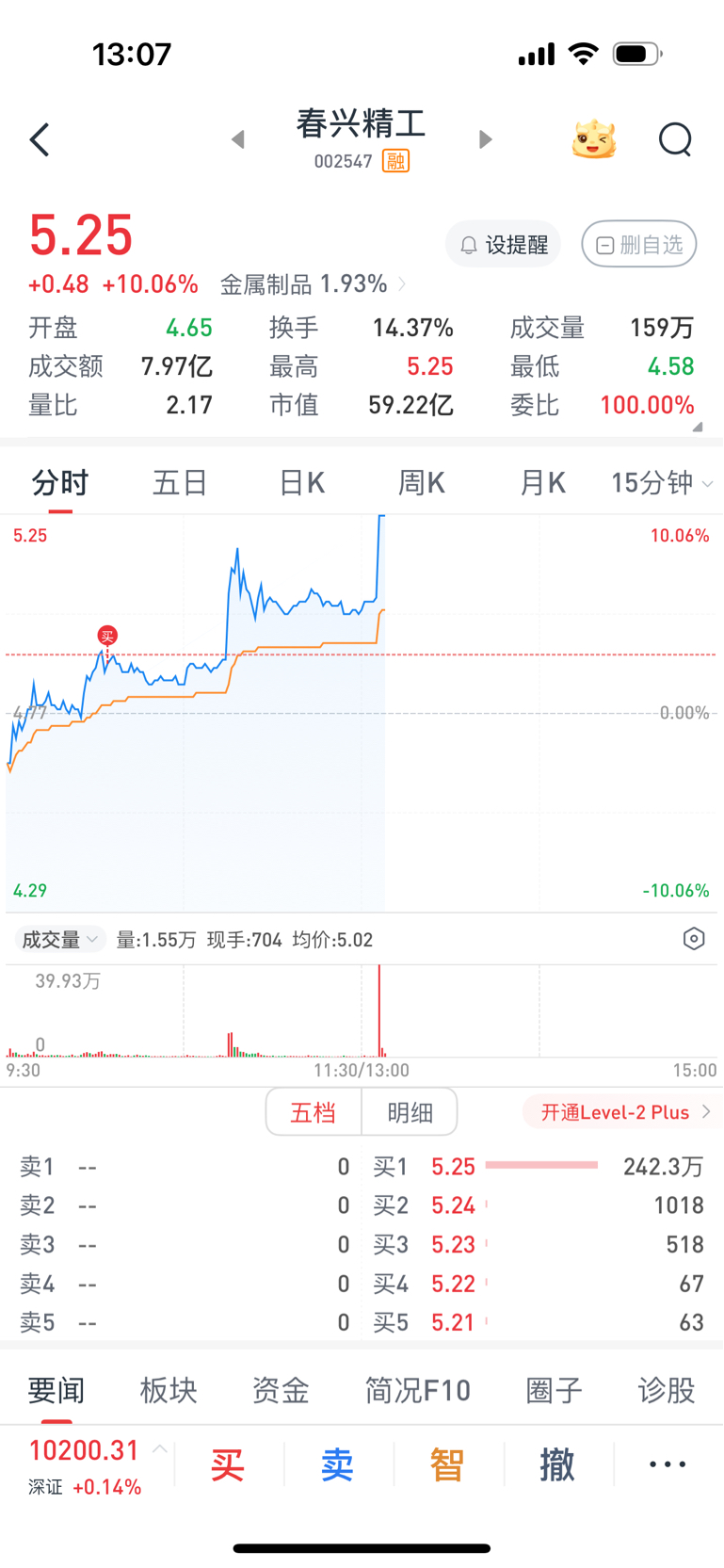Tap the red 买 buy button
The height and width of the screenshot is (1568, 724).
tap(228, 1465)
